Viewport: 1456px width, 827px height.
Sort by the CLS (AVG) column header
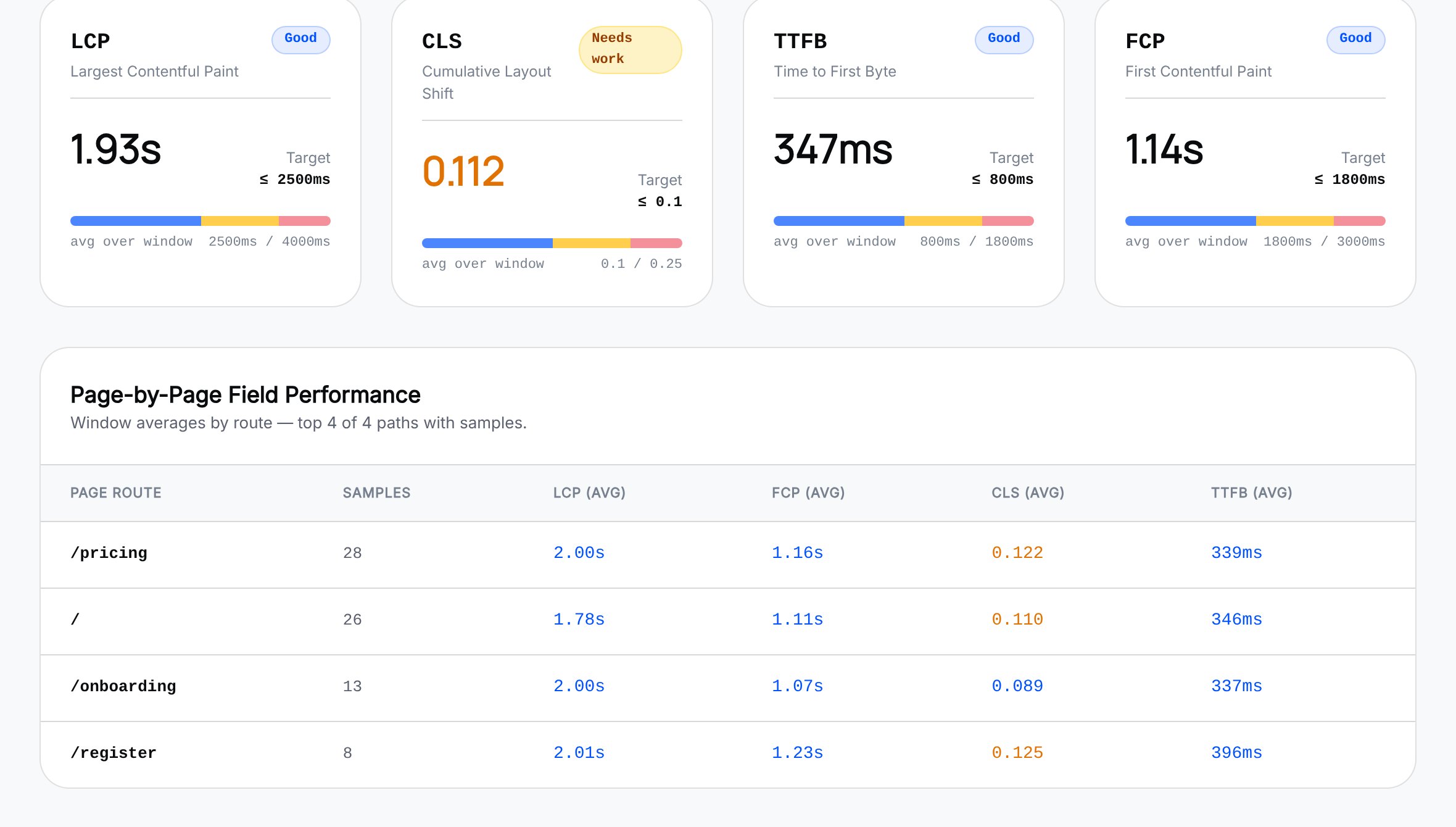coord(1028,492)
